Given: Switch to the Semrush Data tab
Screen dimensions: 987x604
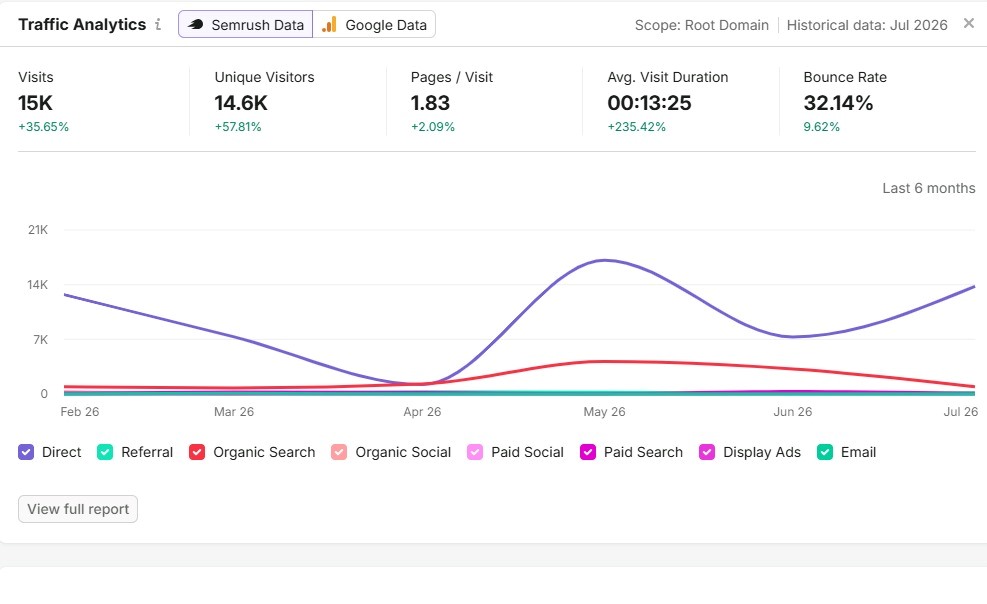Looking at the screenshot, I should 245,25.
